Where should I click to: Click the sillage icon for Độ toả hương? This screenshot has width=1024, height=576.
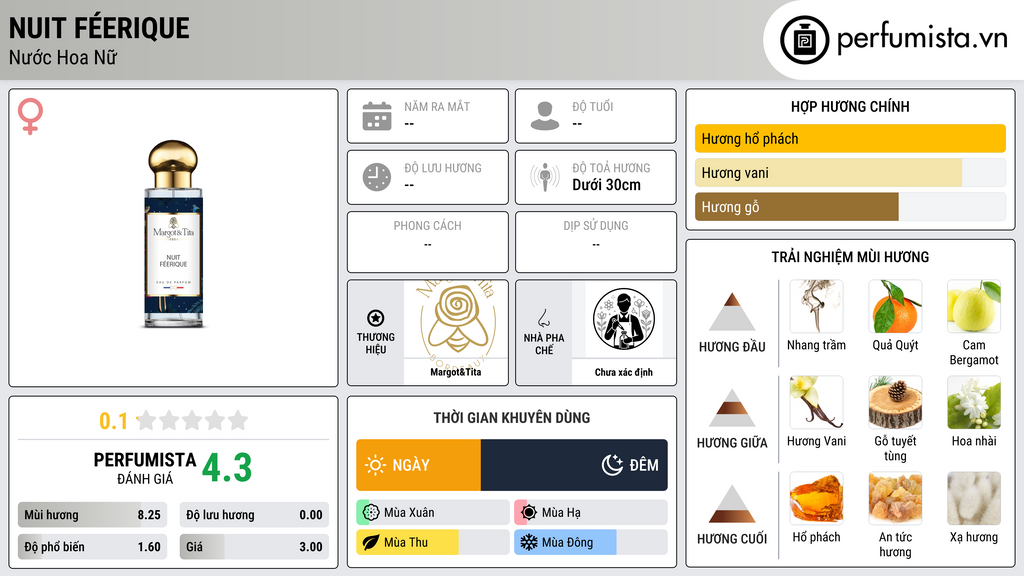click(545, 177)
